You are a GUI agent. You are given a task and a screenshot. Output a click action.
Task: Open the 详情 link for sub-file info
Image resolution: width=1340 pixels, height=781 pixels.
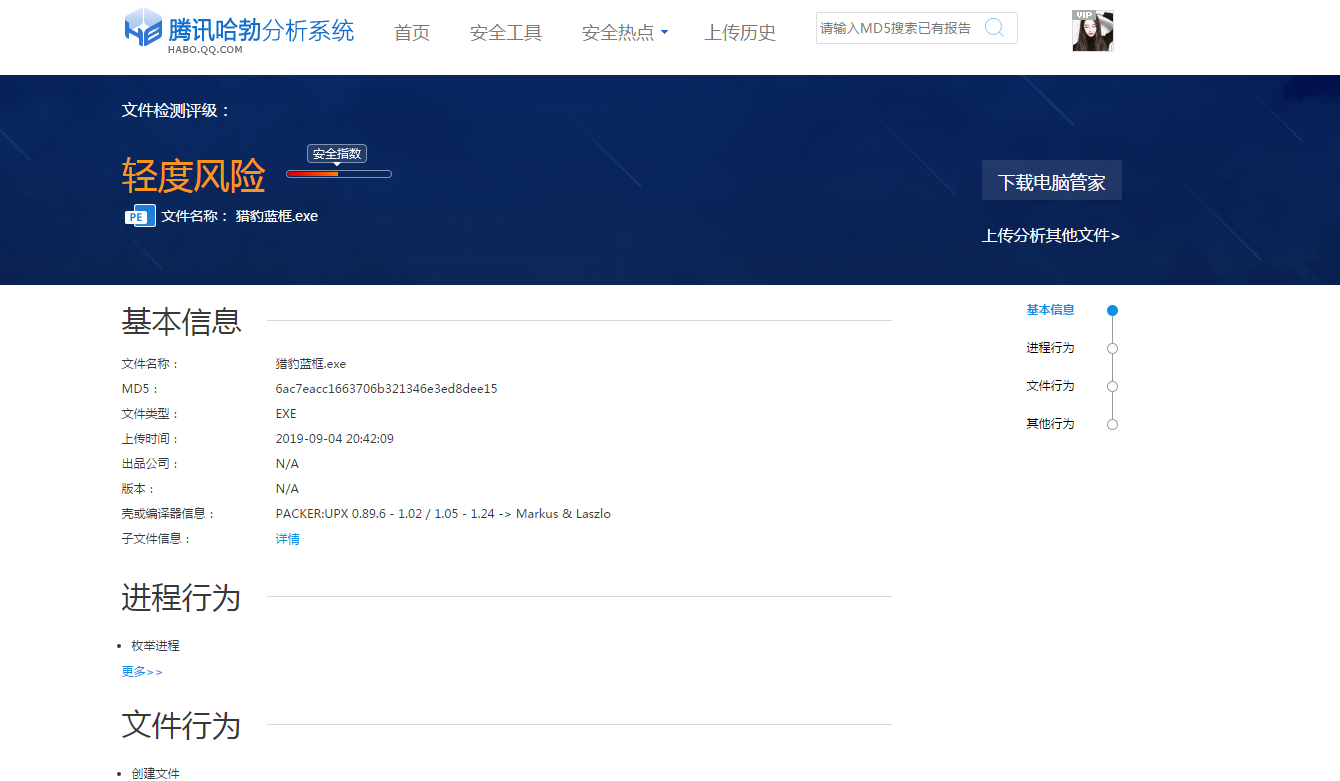288,539
